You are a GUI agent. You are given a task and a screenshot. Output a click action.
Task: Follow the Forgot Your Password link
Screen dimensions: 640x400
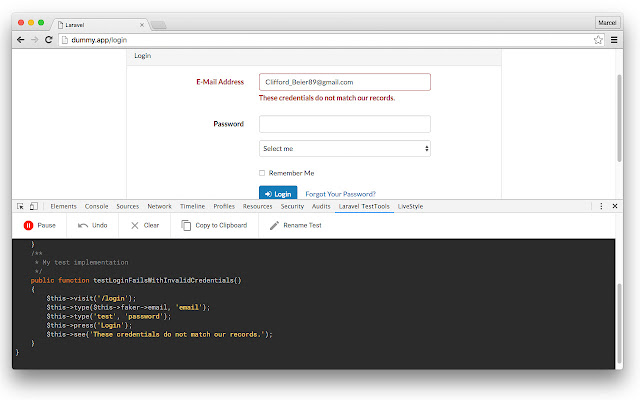pos(340,194)
